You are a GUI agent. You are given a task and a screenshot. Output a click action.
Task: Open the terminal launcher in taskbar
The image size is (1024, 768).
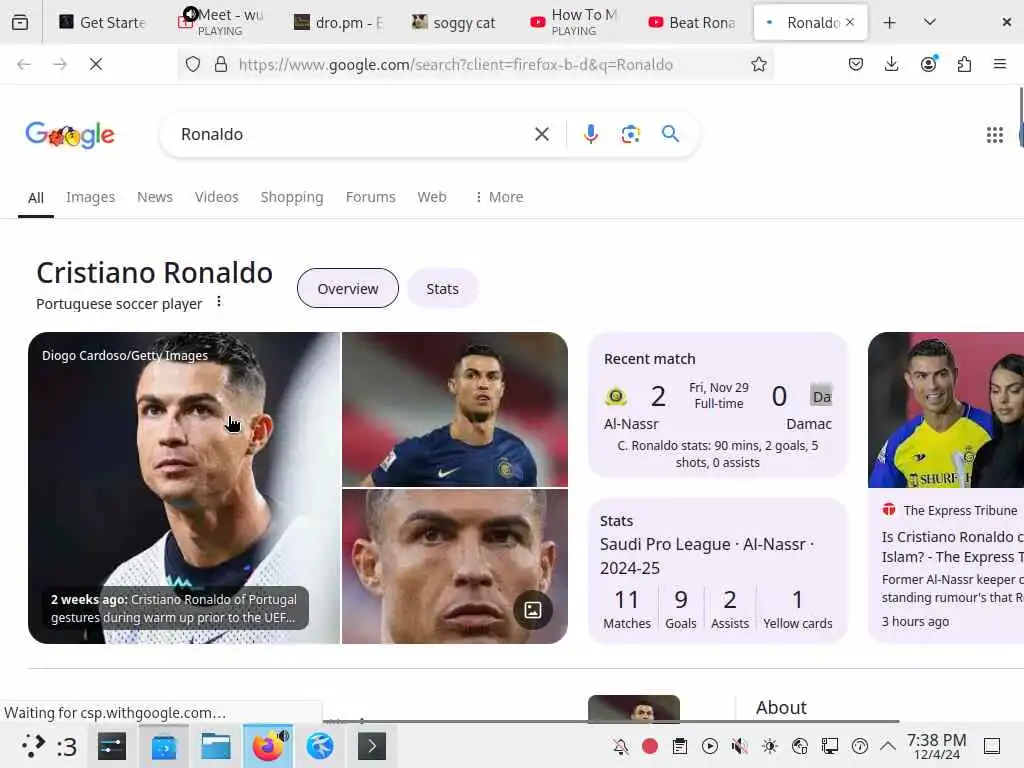pyautogui.click(x=372, y=746)
